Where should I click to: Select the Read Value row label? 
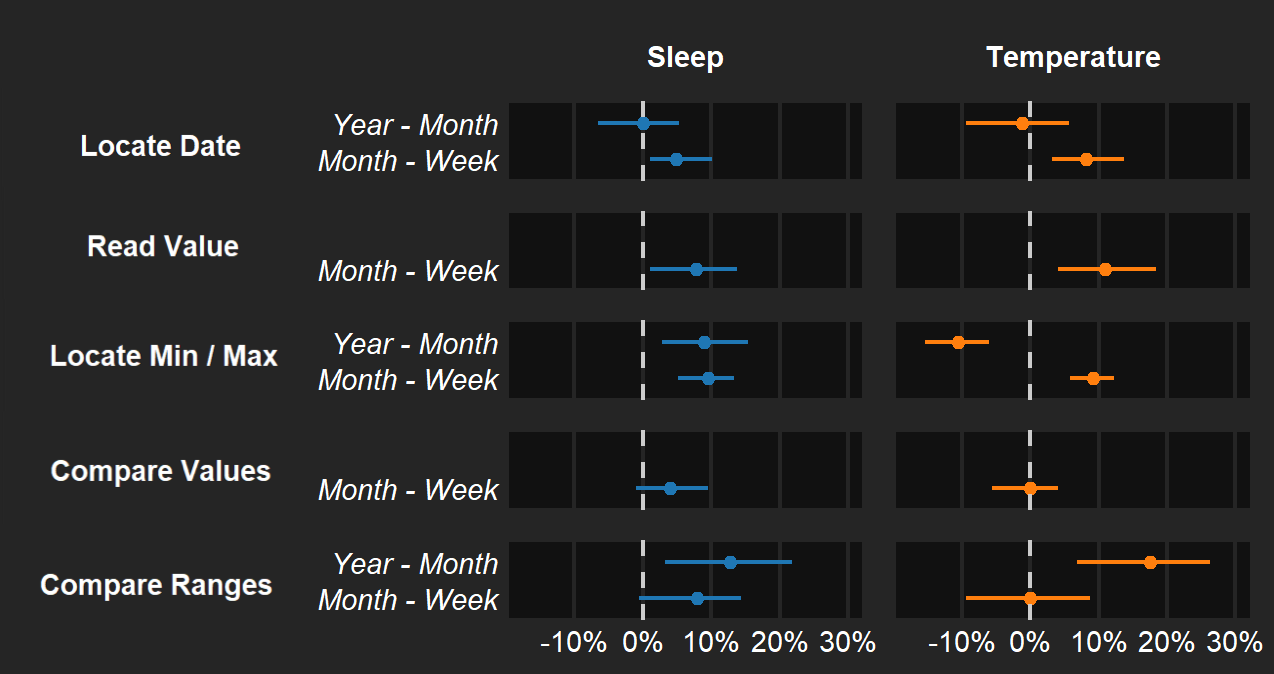tap(162, 246)
